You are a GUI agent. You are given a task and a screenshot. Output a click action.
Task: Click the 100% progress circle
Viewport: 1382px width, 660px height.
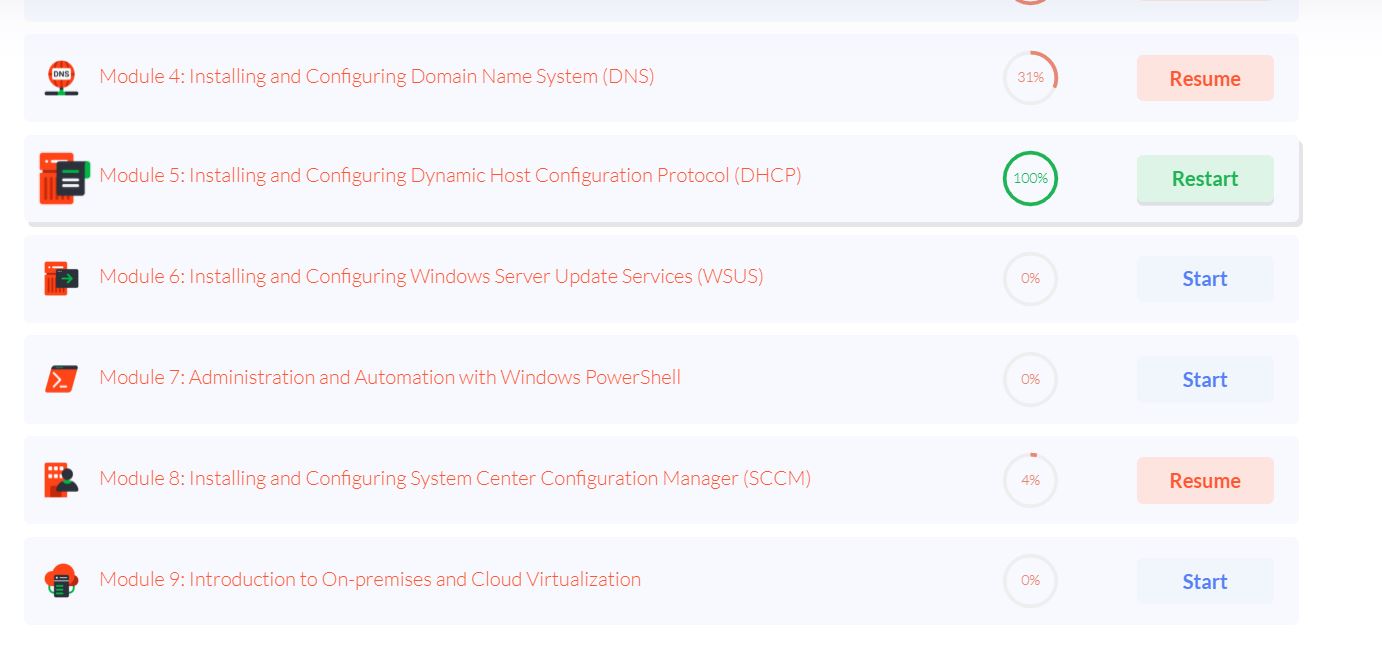(1030, 179)
